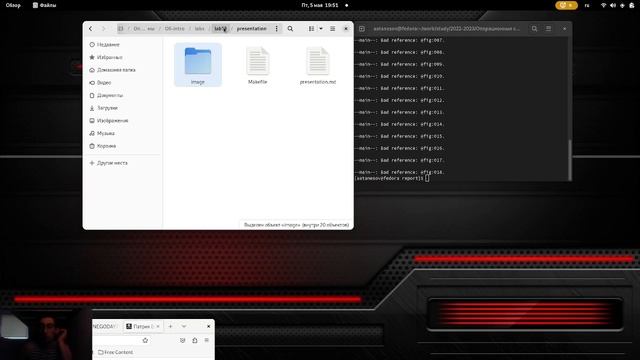Select the presentation.md file
The width and height of the screenshot is (640, 360).
318,65
